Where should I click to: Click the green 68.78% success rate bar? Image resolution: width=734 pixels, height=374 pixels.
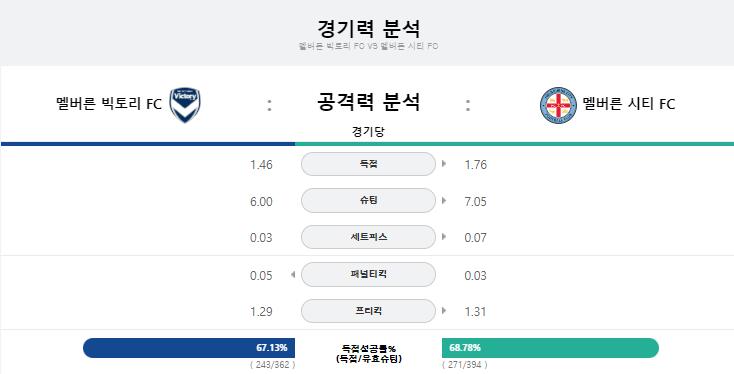tap(550, 348)
